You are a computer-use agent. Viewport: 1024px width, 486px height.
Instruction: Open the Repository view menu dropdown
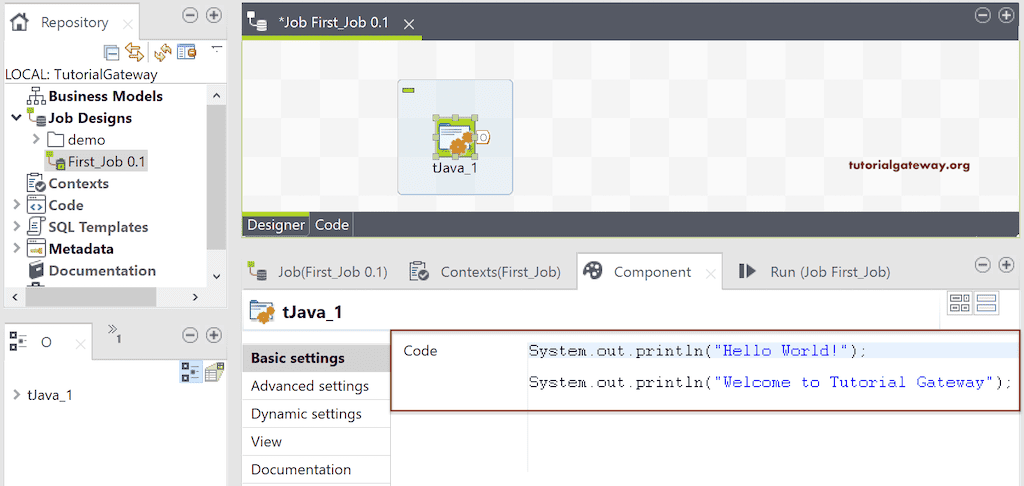[x=216, y=47]
